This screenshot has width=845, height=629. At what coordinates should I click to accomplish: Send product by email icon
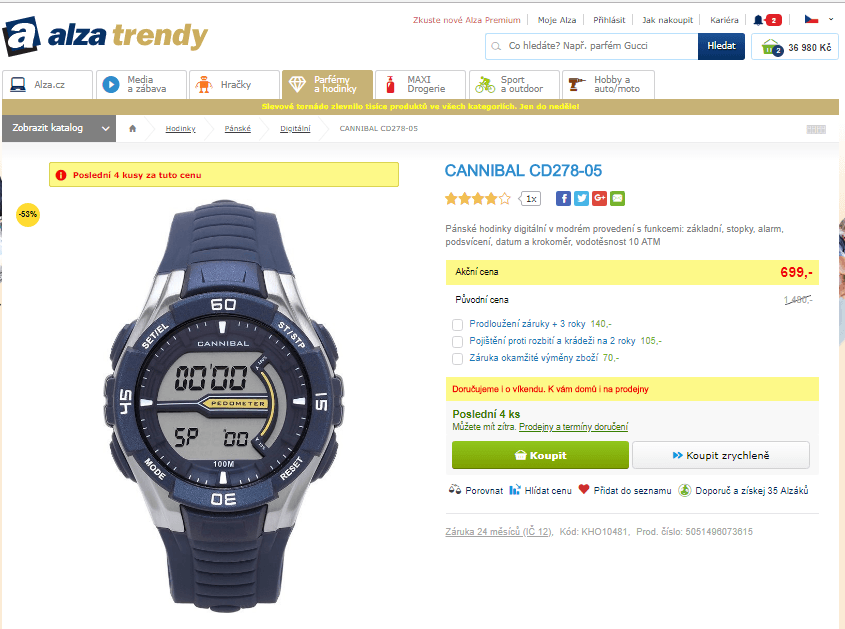pos(618,198)
